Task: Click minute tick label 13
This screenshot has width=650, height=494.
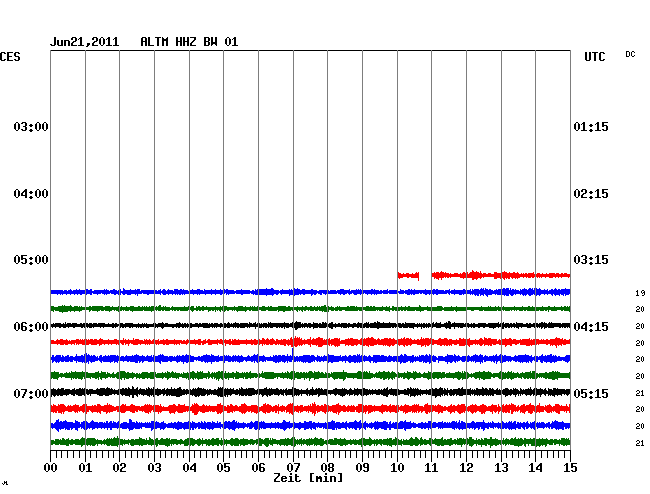Action: pos(501,468)
